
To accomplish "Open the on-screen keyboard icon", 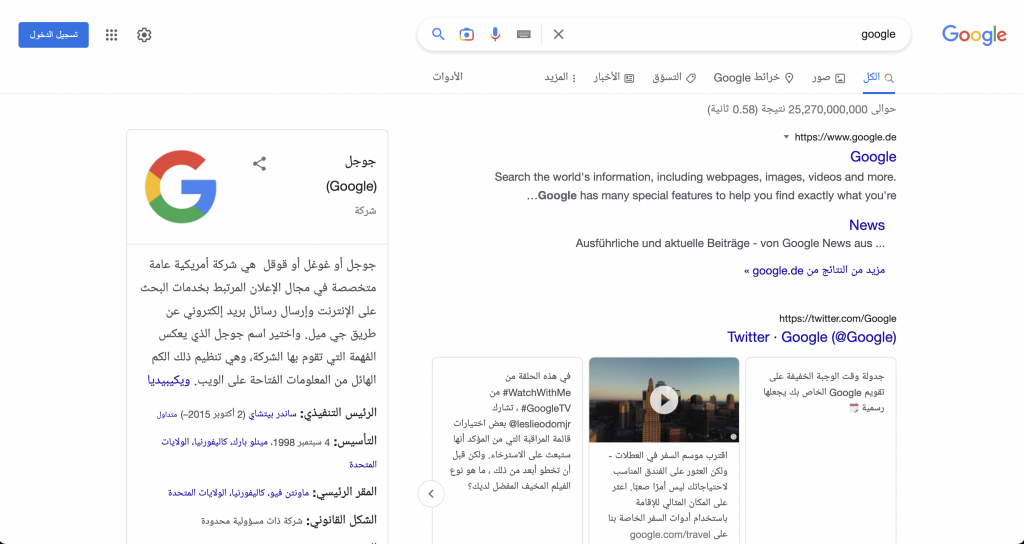I will click(x=524, y=34).
